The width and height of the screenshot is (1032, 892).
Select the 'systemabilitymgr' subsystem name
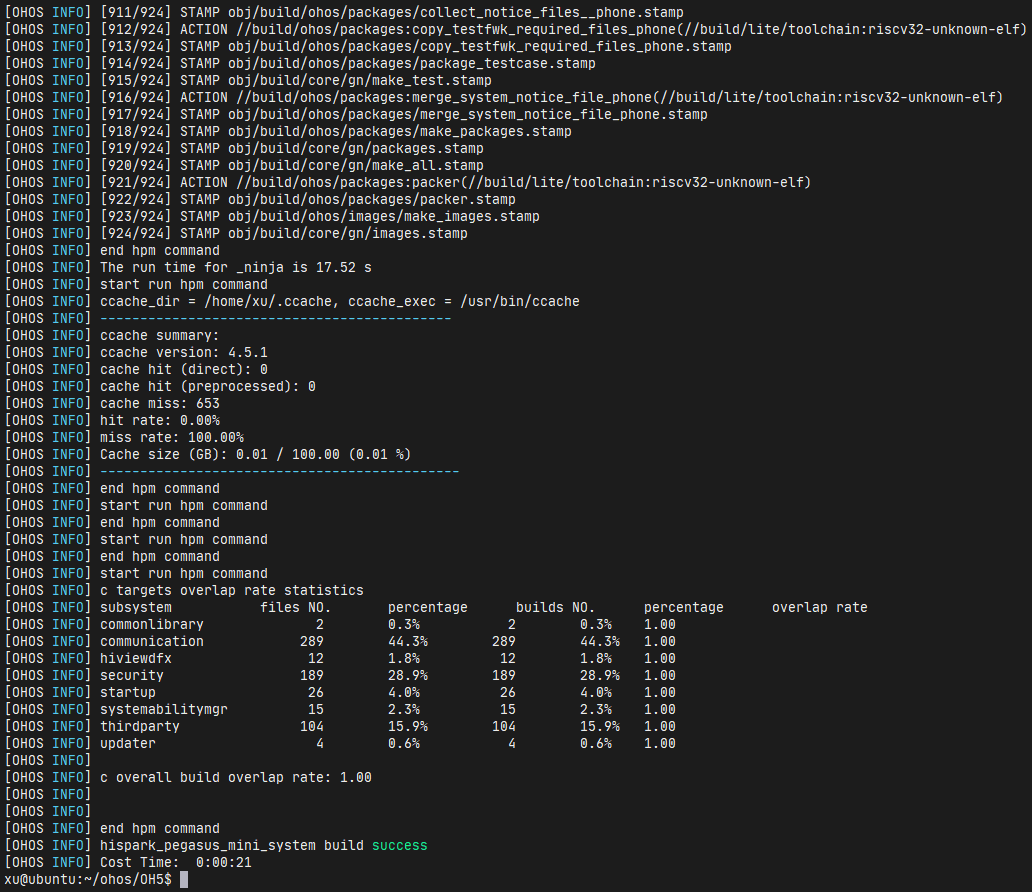click(164, 709)
